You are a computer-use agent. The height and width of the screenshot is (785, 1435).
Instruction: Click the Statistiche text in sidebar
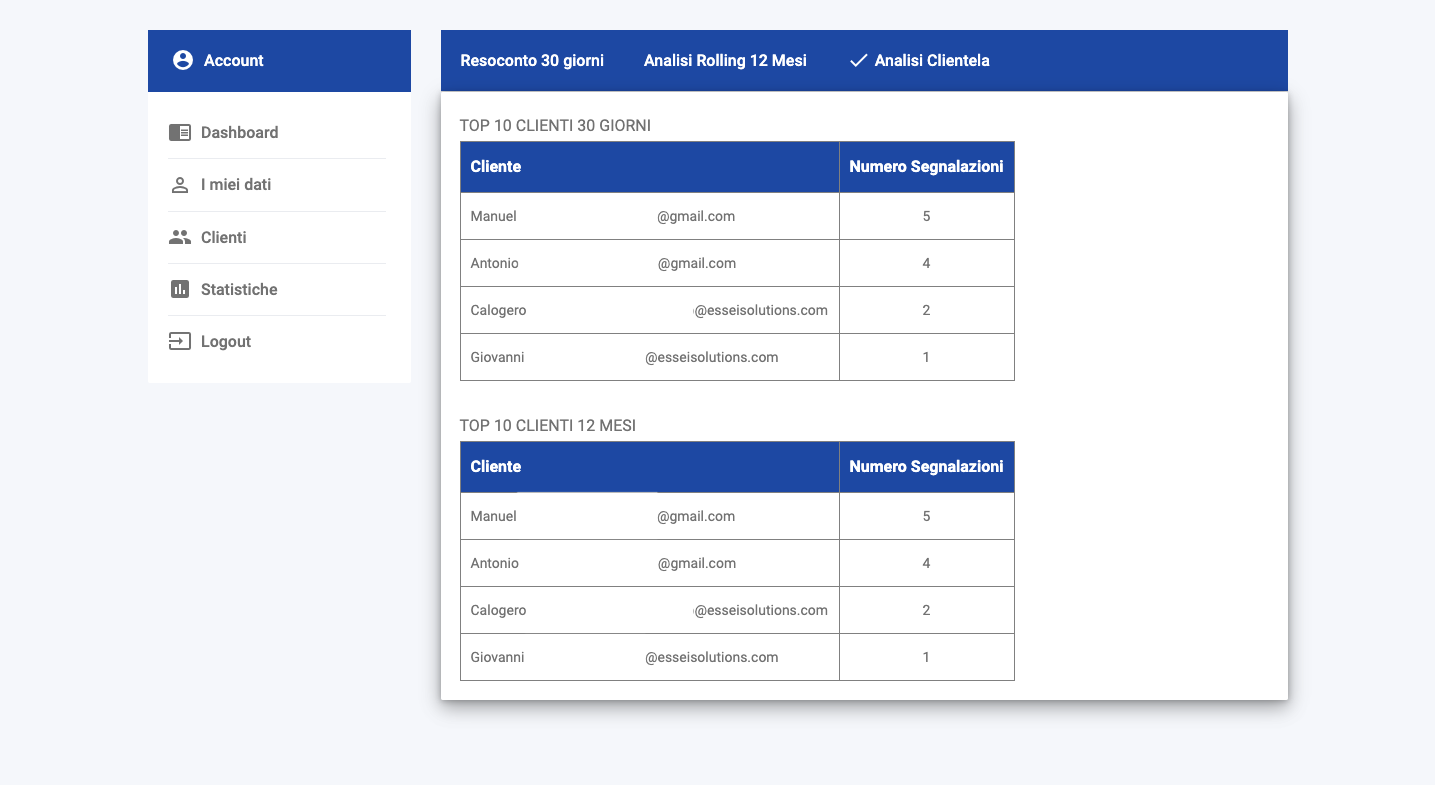pyautogui.click(x=239, y=289)
